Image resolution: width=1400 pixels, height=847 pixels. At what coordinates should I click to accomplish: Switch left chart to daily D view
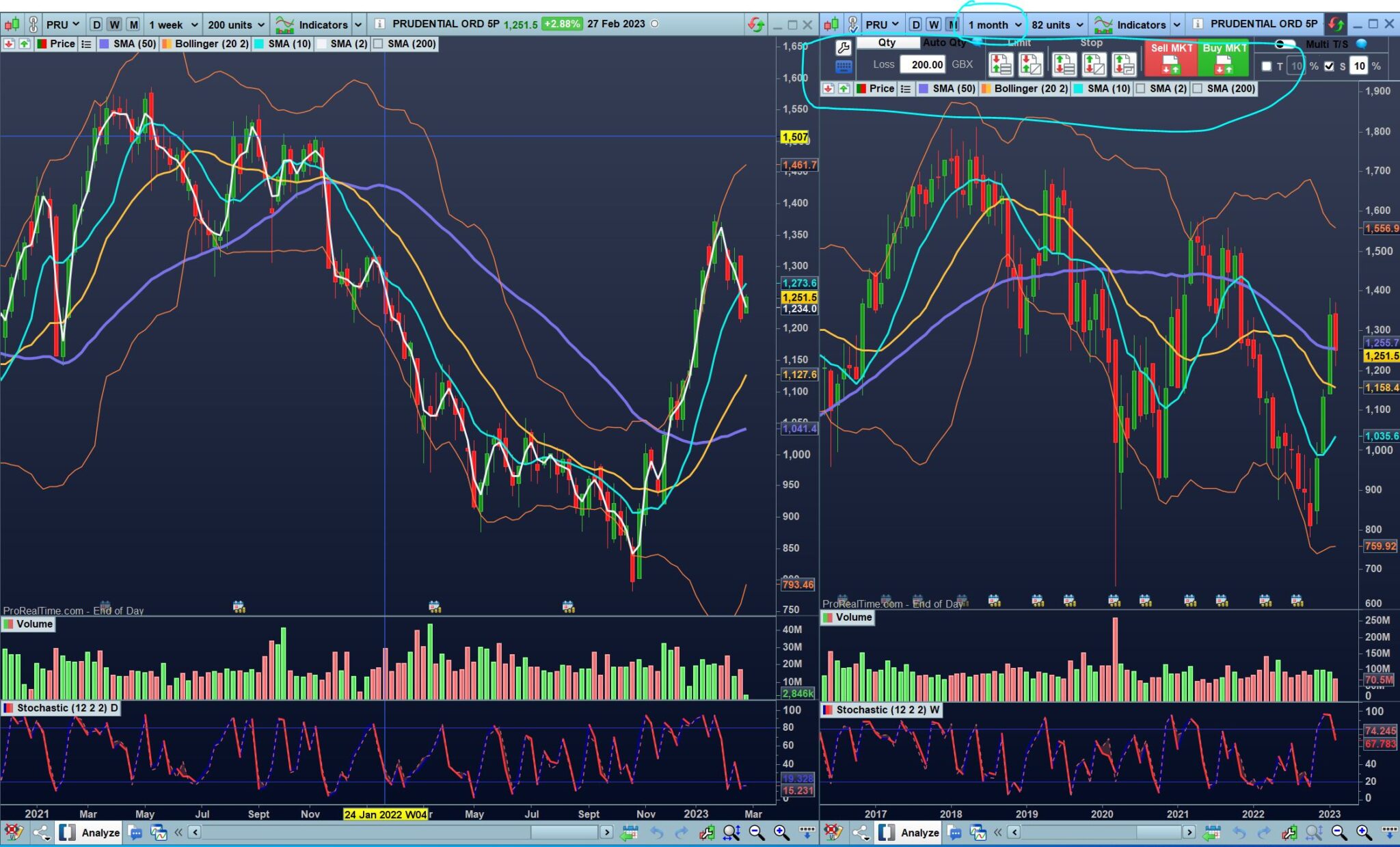(x=96, y=25)
